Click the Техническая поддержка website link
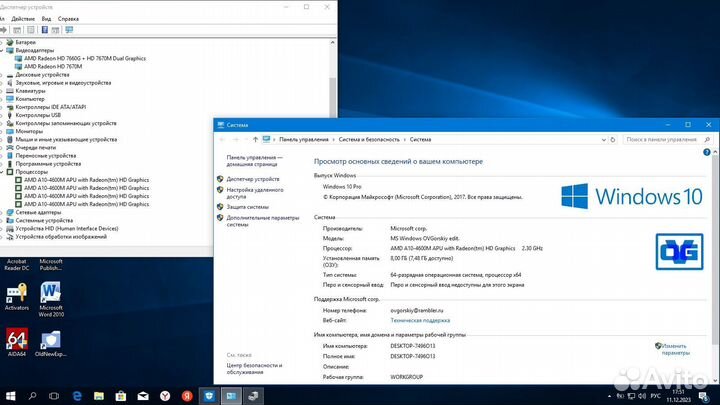720x405 pixels. 420,321
